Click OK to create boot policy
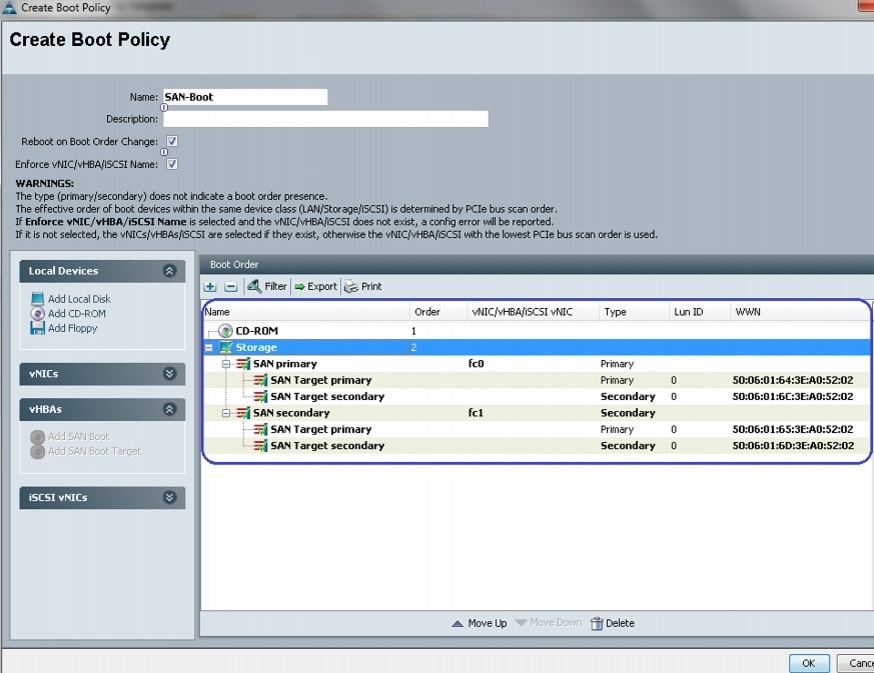The image size is (874, 673). click(808, 663)
